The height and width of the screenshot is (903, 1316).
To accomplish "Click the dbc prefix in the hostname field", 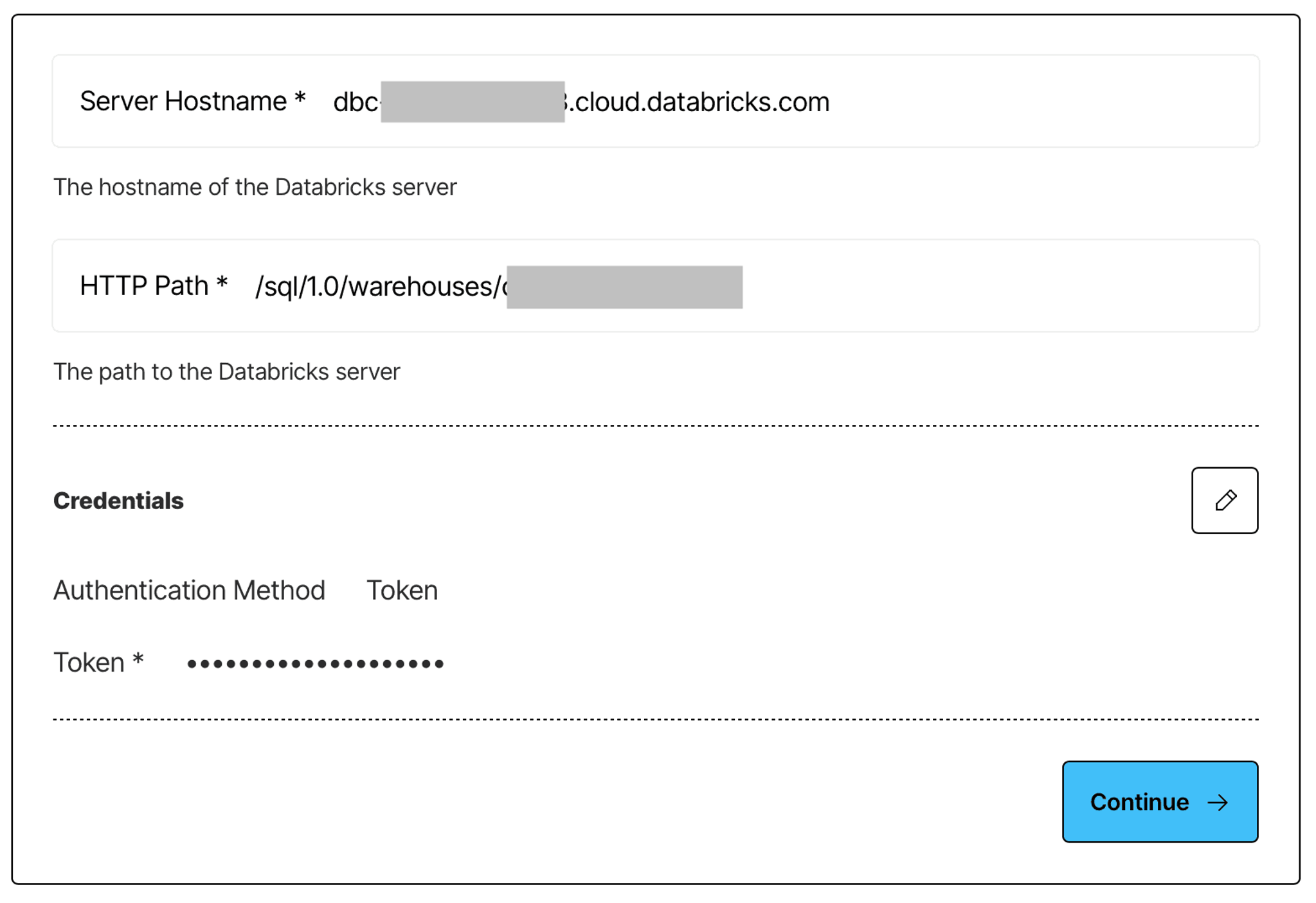I will click(x=356, y=102).
